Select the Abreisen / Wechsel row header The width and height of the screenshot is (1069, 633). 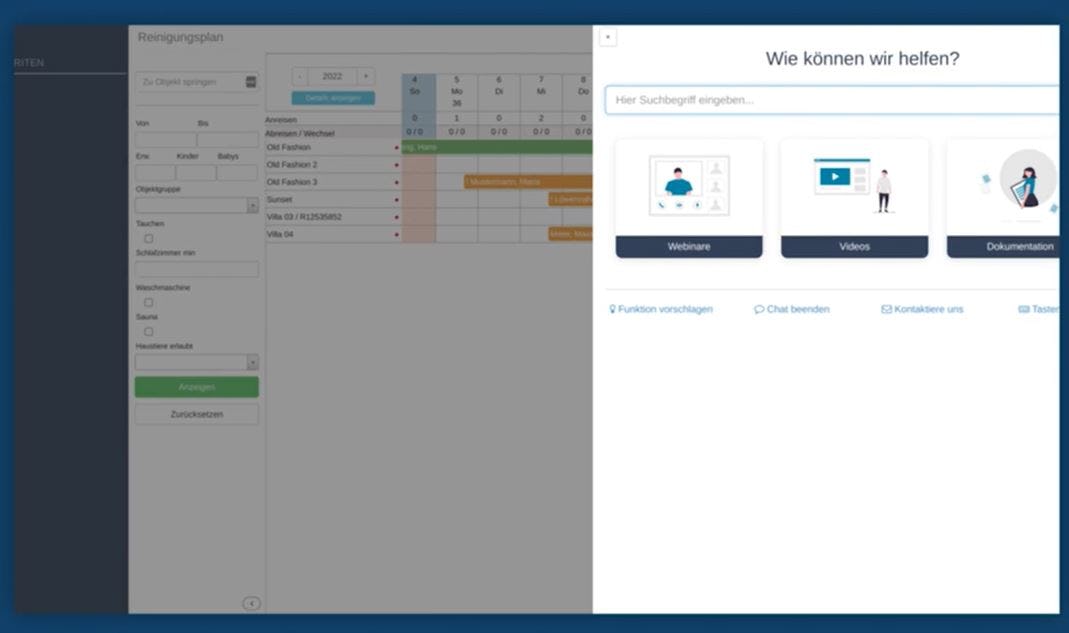tap(300, 132)
